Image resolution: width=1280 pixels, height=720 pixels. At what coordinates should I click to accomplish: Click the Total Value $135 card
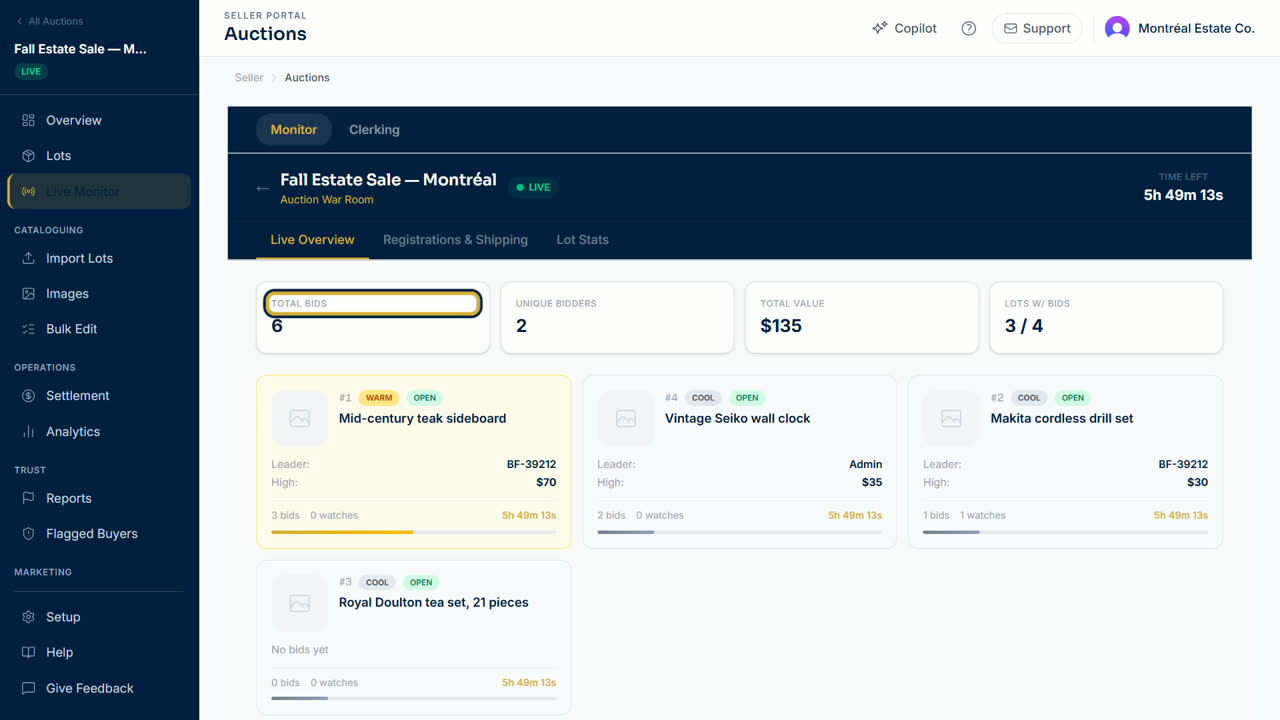pyautogui.click(x=862, y=317)
